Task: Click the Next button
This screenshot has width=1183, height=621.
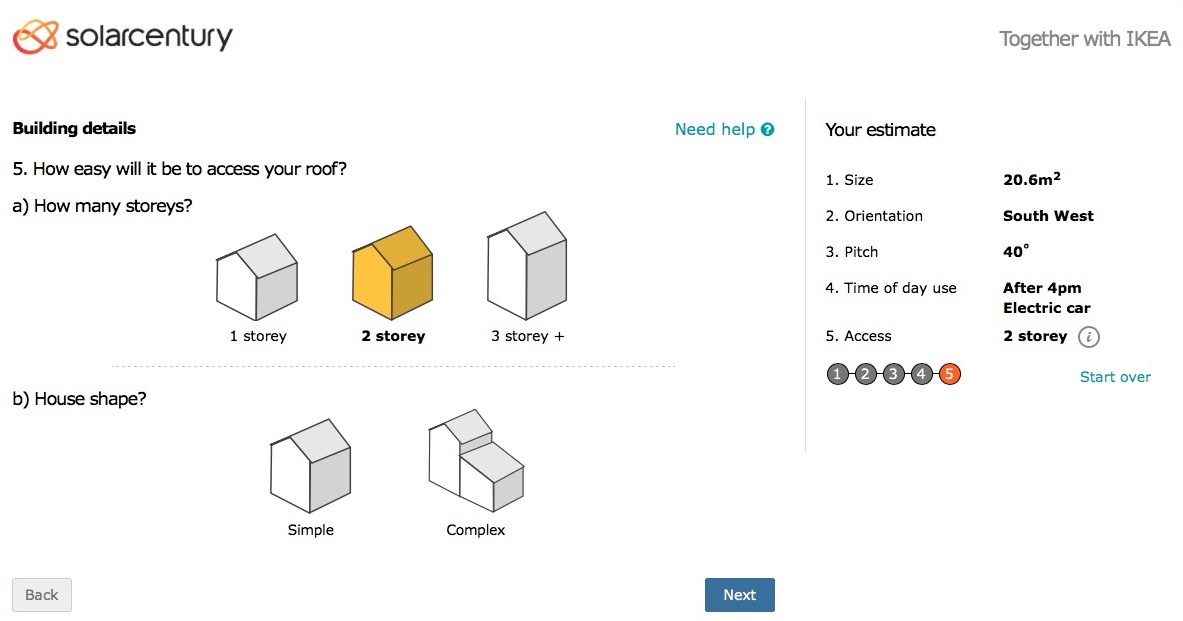Action: point(739,595)
